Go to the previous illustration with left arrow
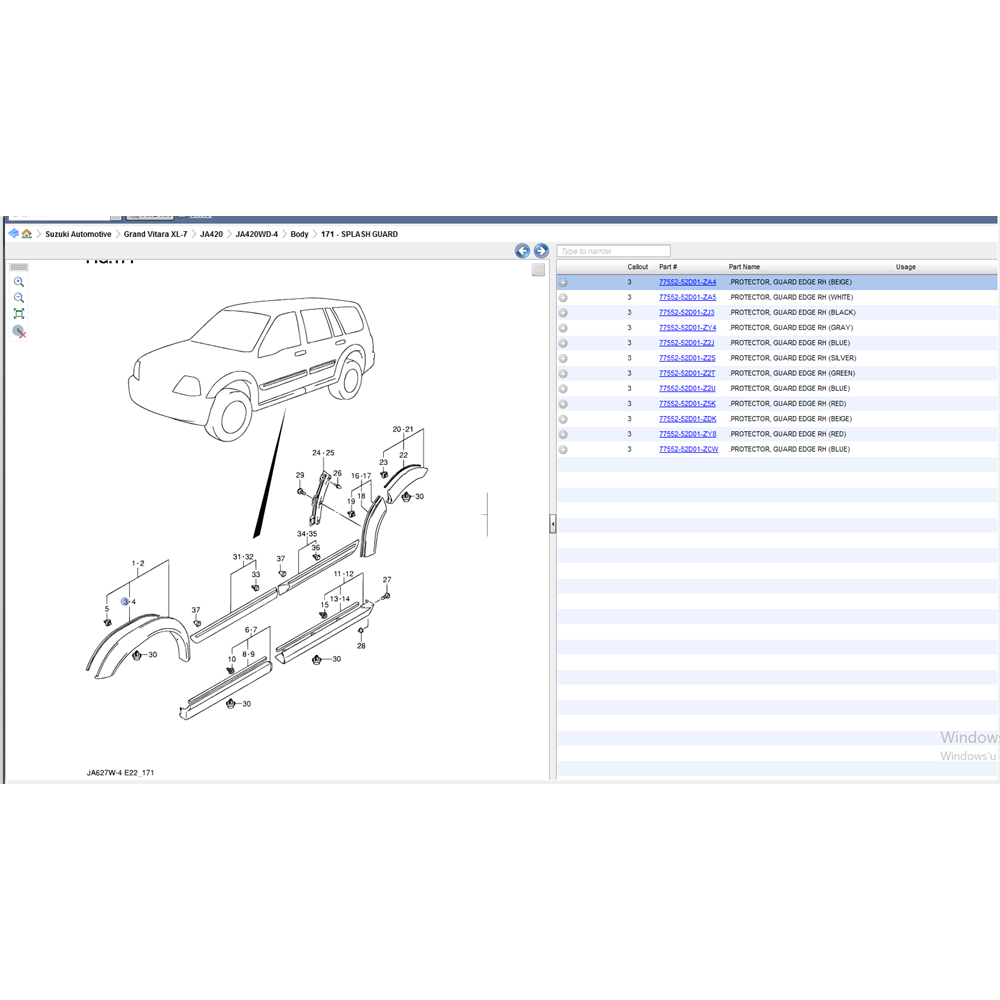 522,251
